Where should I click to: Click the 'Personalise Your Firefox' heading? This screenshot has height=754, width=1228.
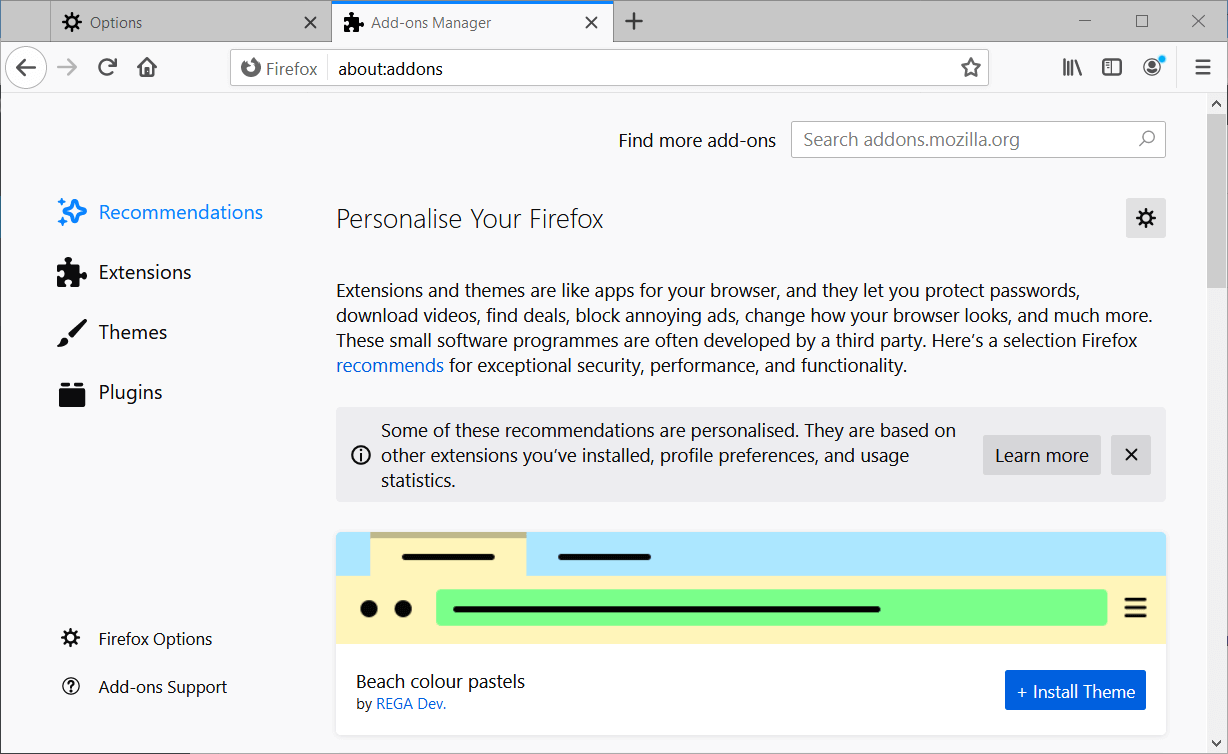pyautogui.click(x=470, y=219)
